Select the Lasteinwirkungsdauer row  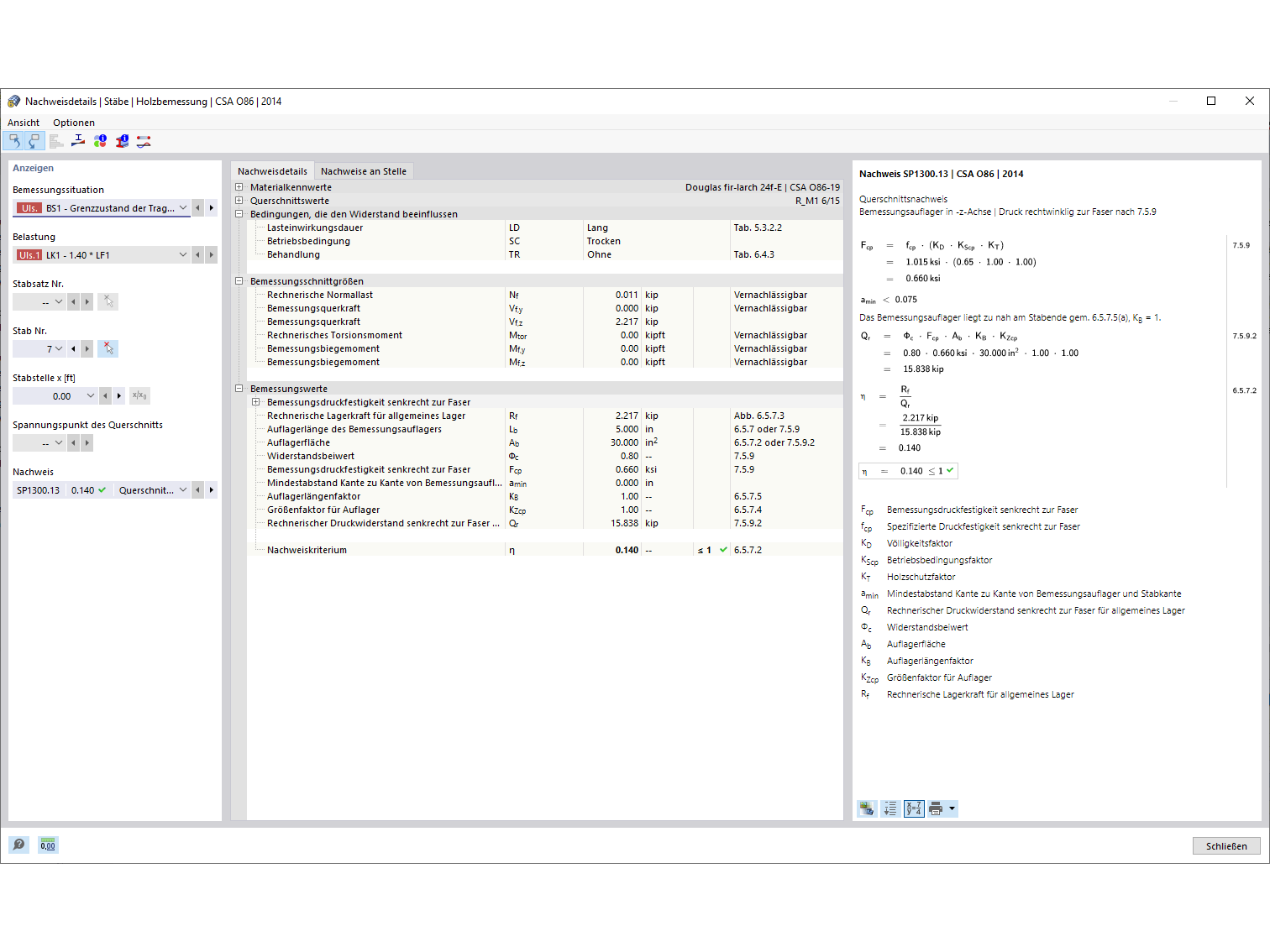tap(544, 228)
